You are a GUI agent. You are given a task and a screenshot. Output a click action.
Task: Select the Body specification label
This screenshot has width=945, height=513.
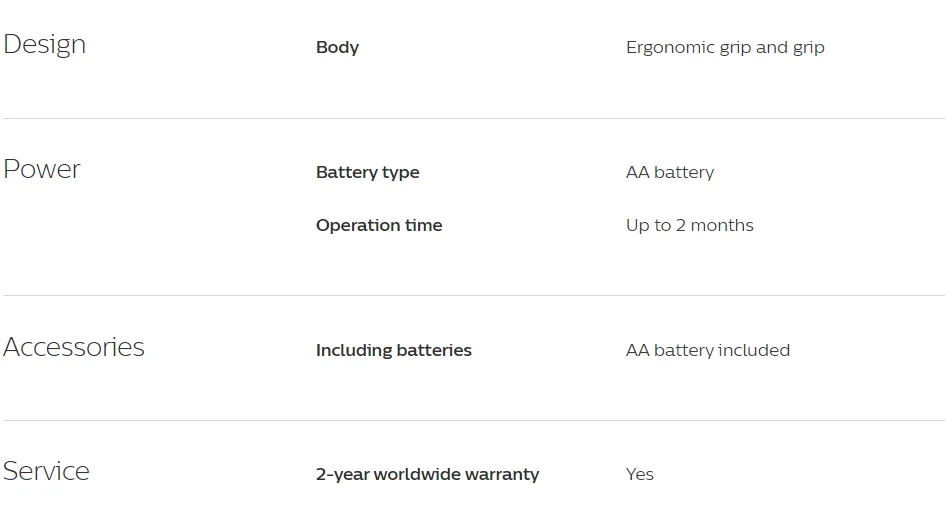[x=337, y=47]
